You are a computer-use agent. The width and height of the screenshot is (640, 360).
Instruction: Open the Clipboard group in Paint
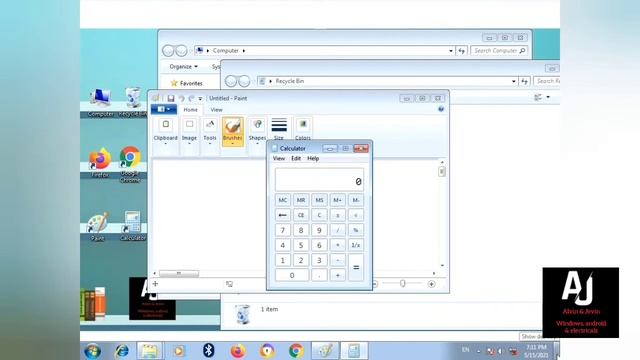[165, 131]
